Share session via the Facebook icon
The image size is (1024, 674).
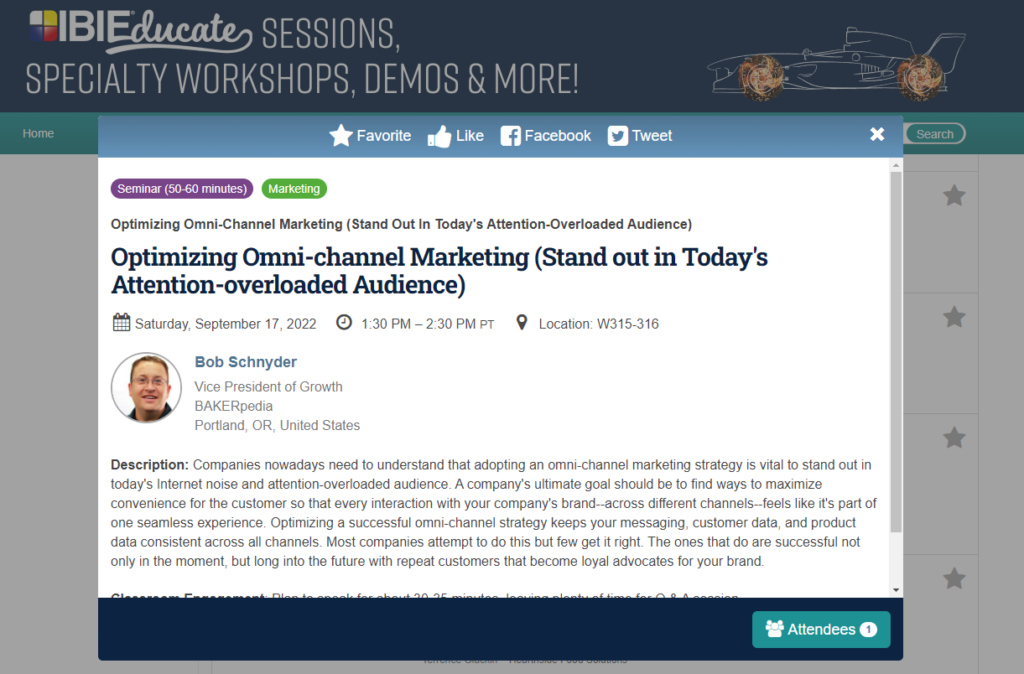point(510,136)
